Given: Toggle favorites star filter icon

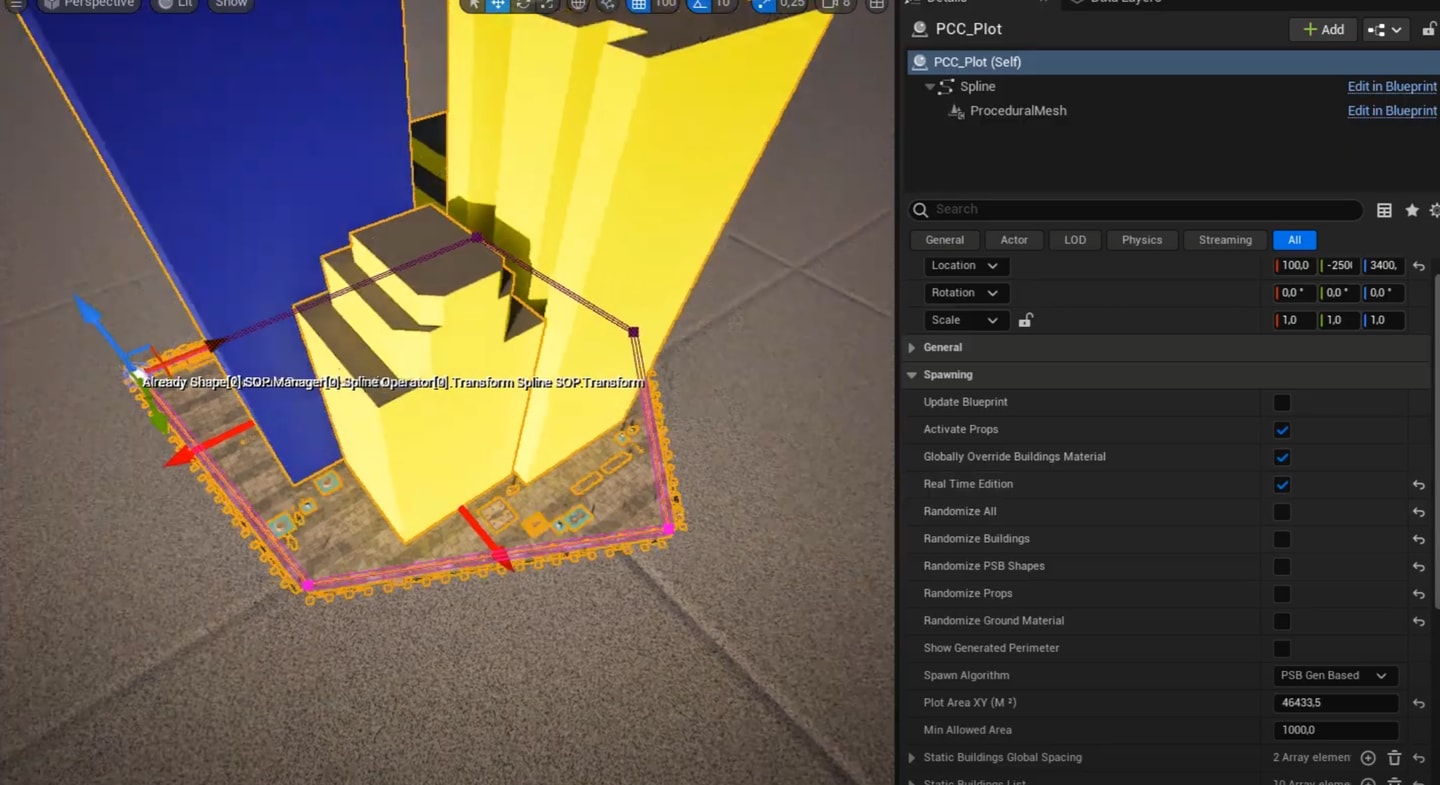Looking at the screenshot, I should click(1412, 210).
